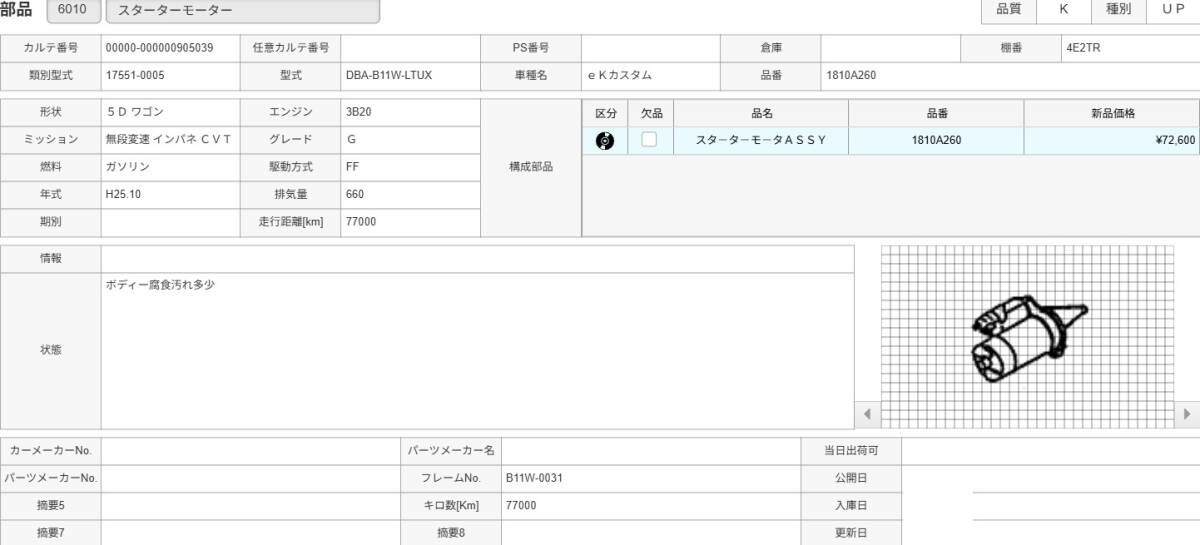The height and width of the screenshot is (545, 1200).
Task: Click the empty 摘要8 field
Action: 650,533
